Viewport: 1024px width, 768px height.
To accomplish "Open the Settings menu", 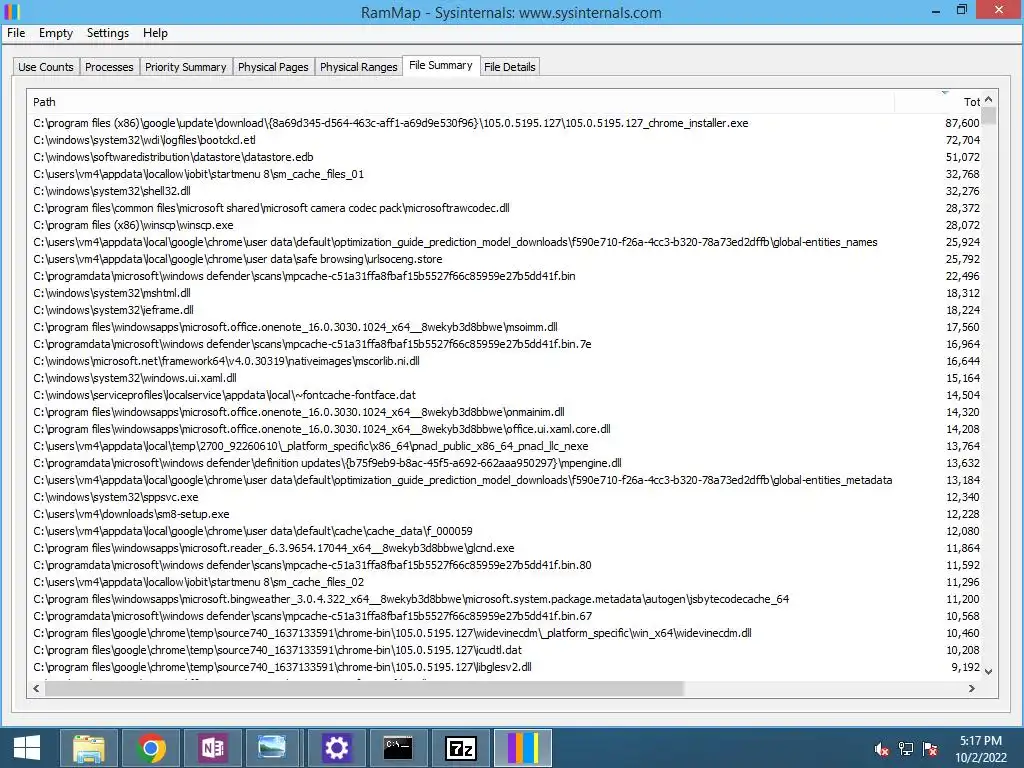I will pyautogui.click(x=108, y=33).
